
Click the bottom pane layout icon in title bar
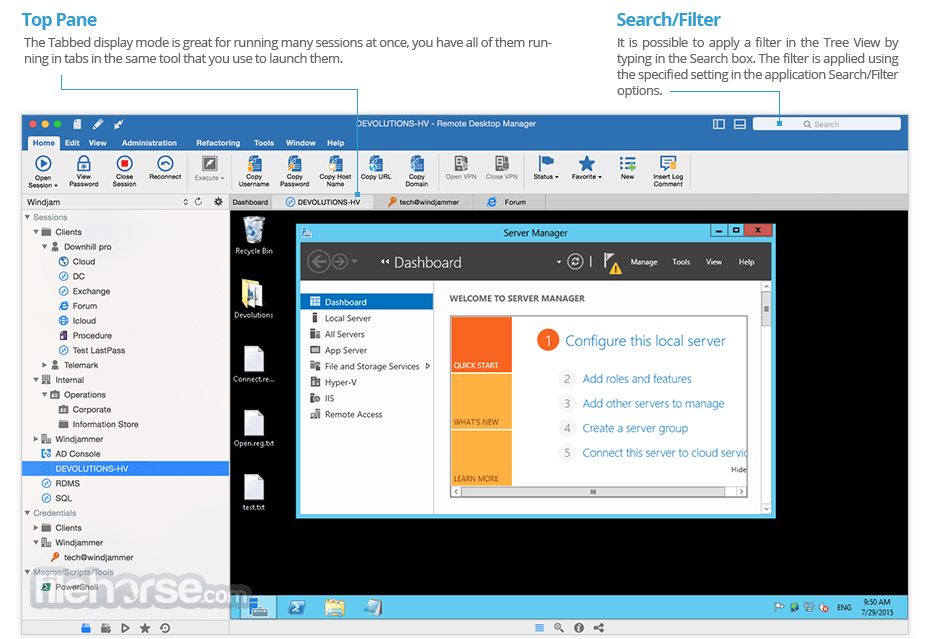pyautogui.click(x=739, y=124)
